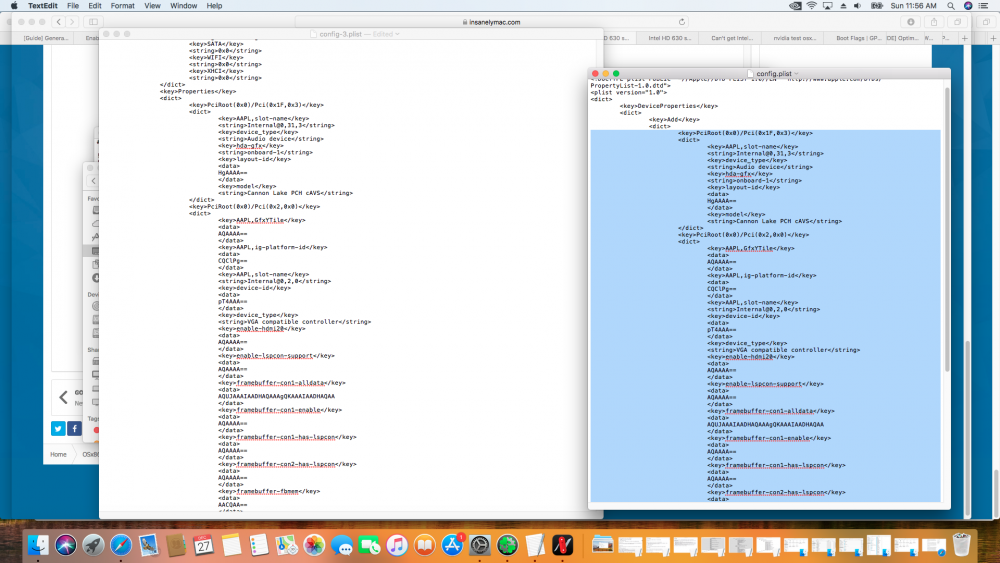
Task: Open the Trash in dock
Action: (961, 545)
